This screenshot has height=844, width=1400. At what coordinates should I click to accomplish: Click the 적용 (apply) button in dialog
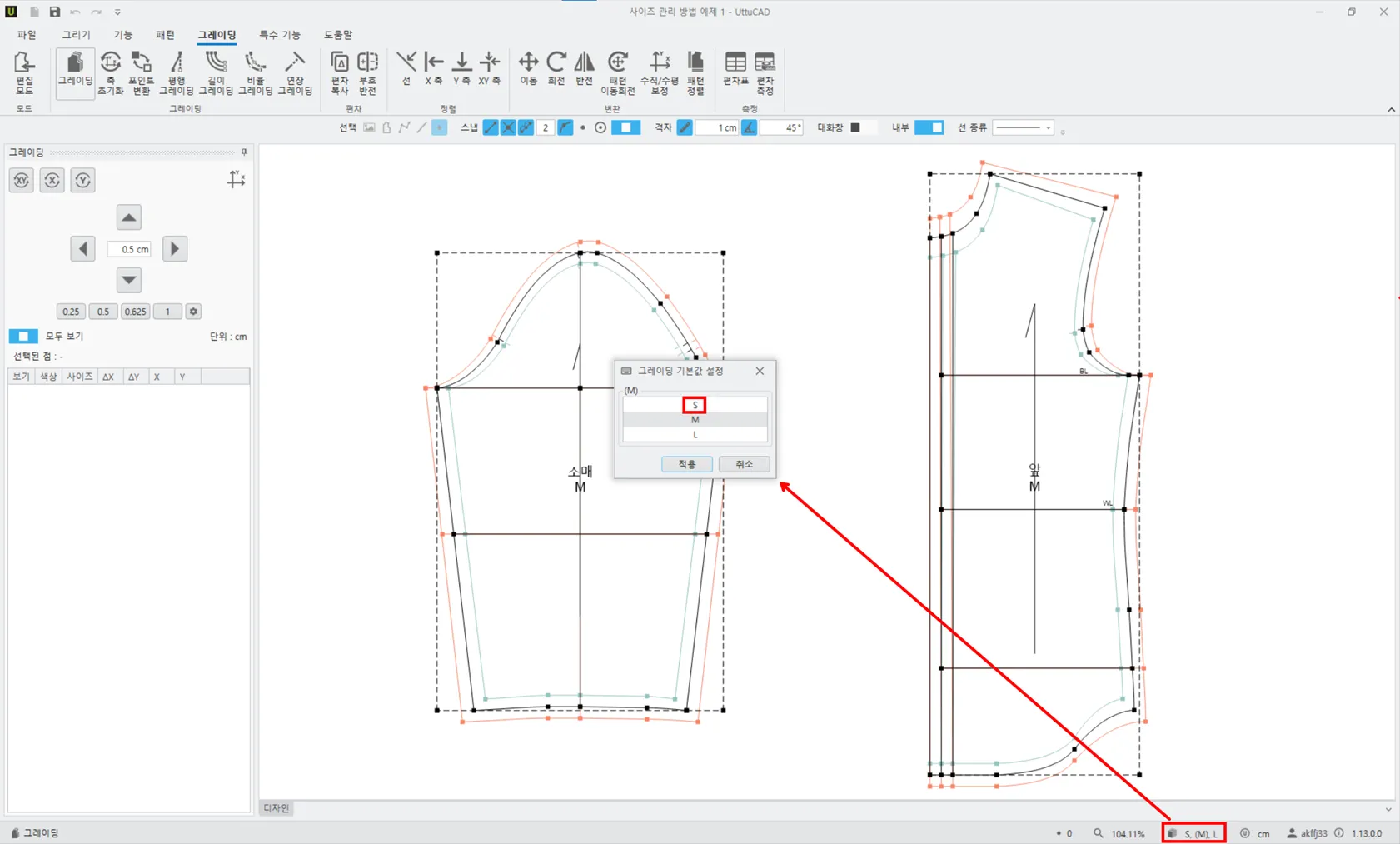tap(686, 464)
